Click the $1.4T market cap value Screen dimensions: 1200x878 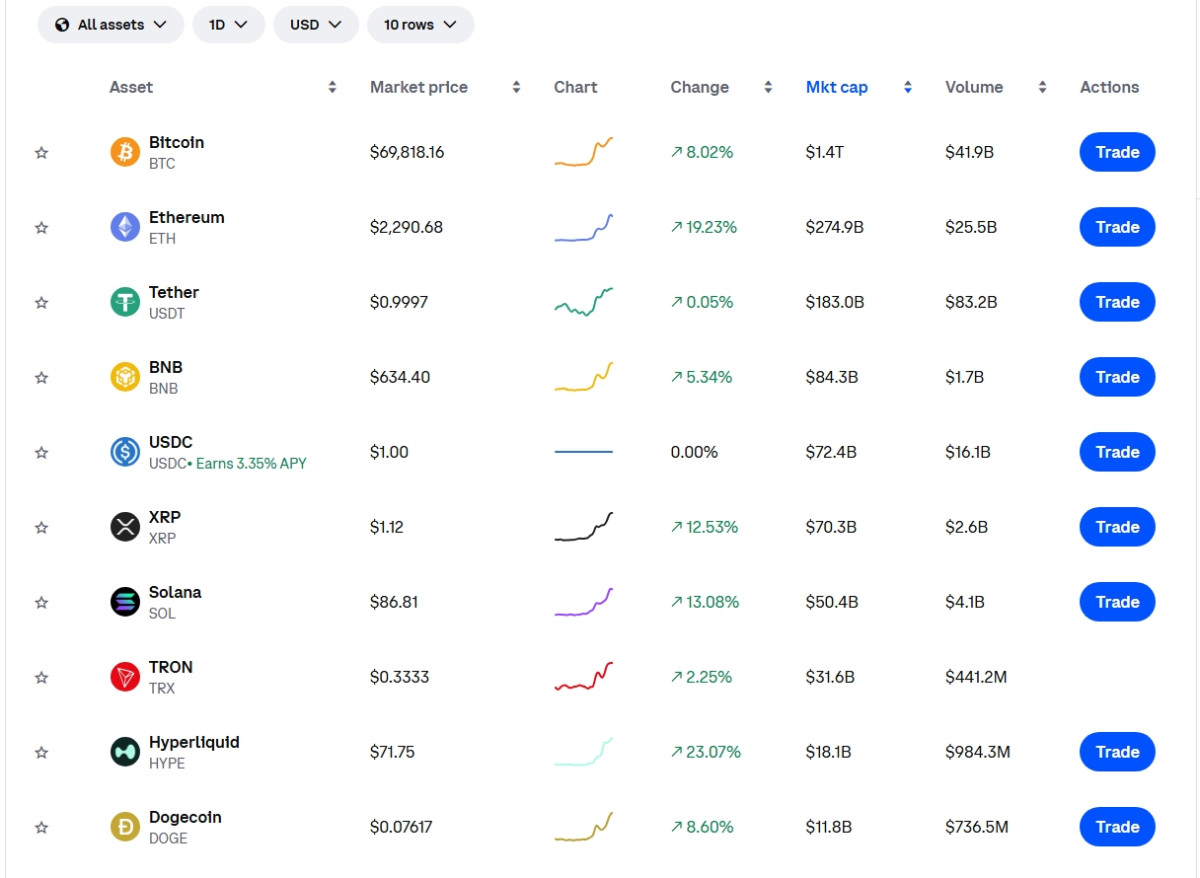[x=824, y=152]
